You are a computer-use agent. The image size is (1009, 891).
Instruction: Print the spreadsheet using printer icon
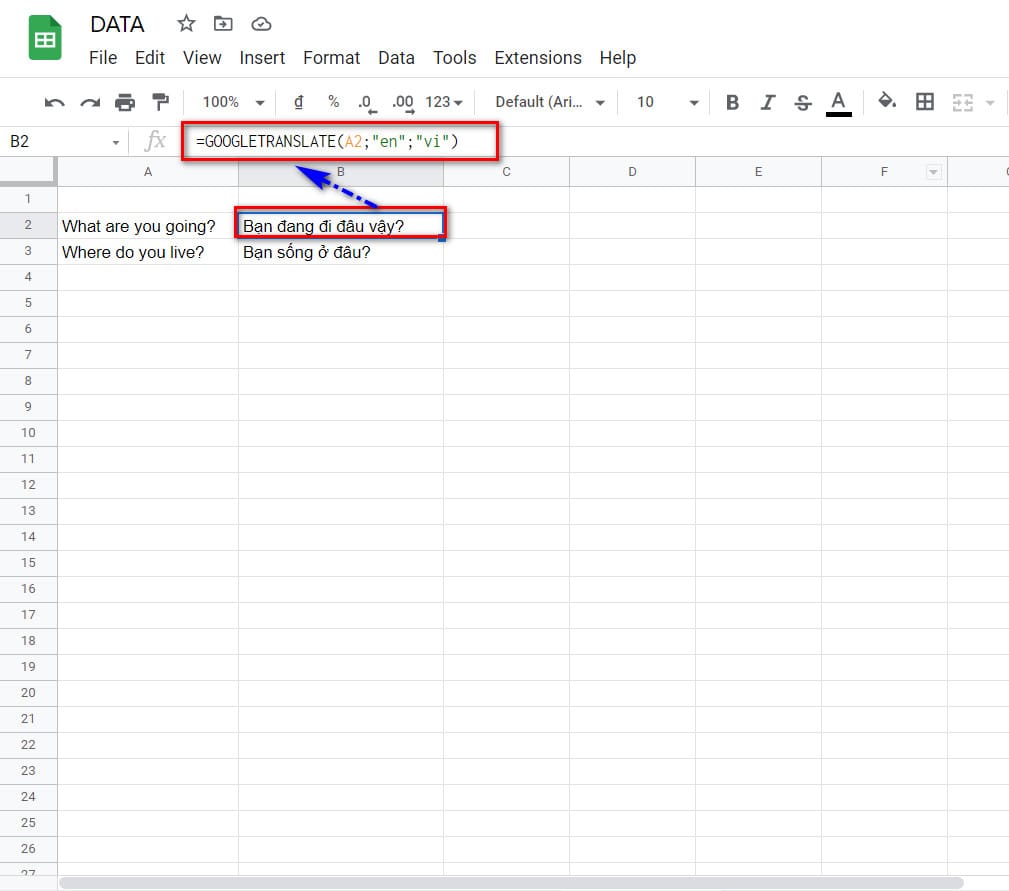tap(125, 102)
